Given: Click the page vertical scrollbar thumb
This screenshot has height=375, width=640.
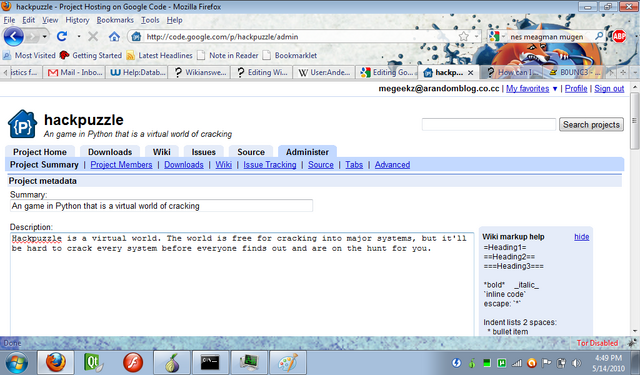Looking at the screenshot, I should click(634, 120).
